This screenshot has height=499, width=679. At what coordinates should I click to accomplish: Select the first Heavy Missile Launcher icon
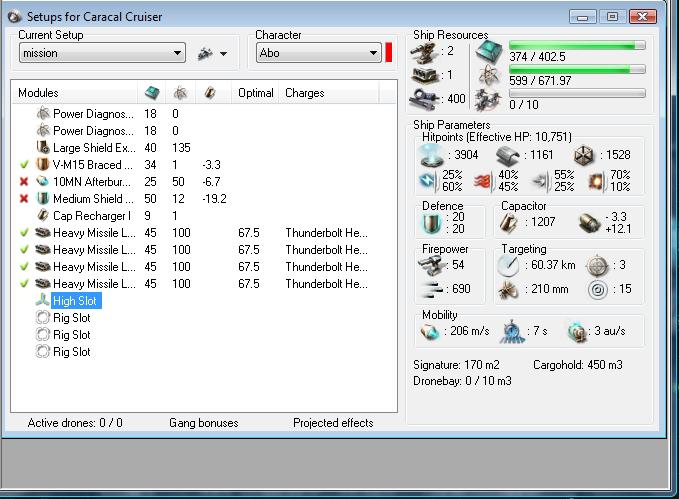coord(43,233)
